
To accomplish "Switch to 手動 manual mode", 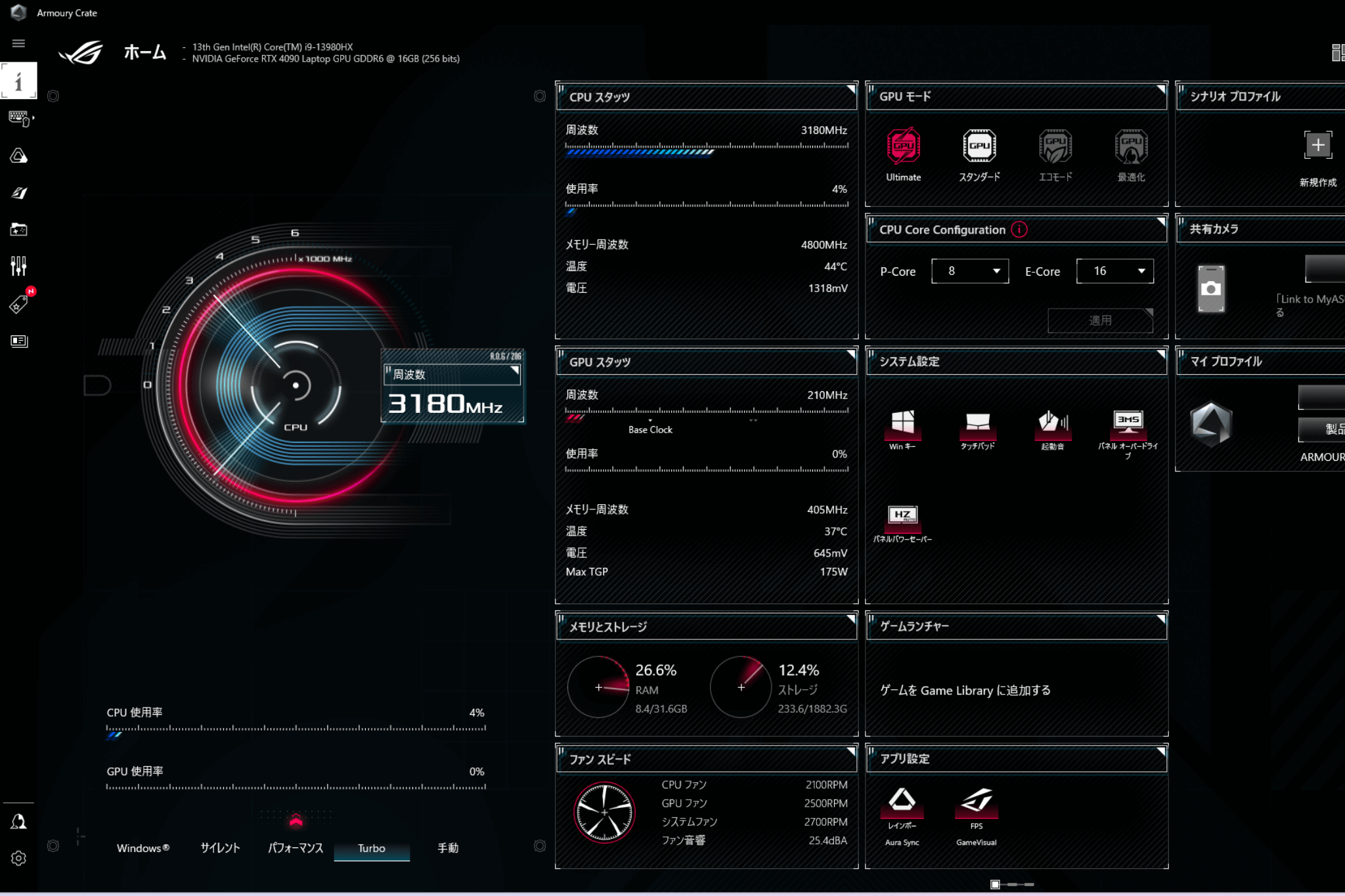I will tap(448, 848).
